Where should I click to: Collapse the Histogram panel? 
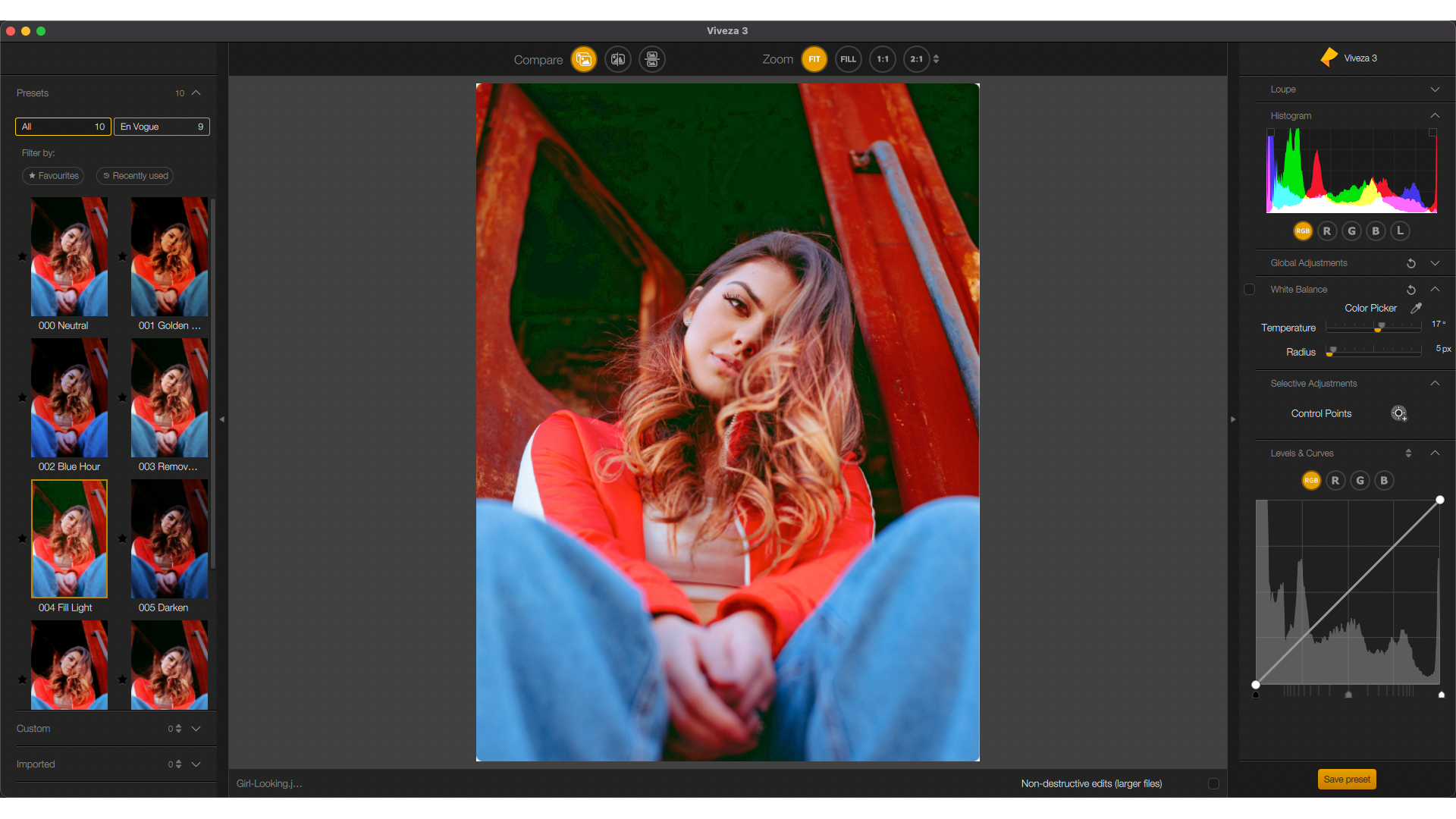(1435, 116)
